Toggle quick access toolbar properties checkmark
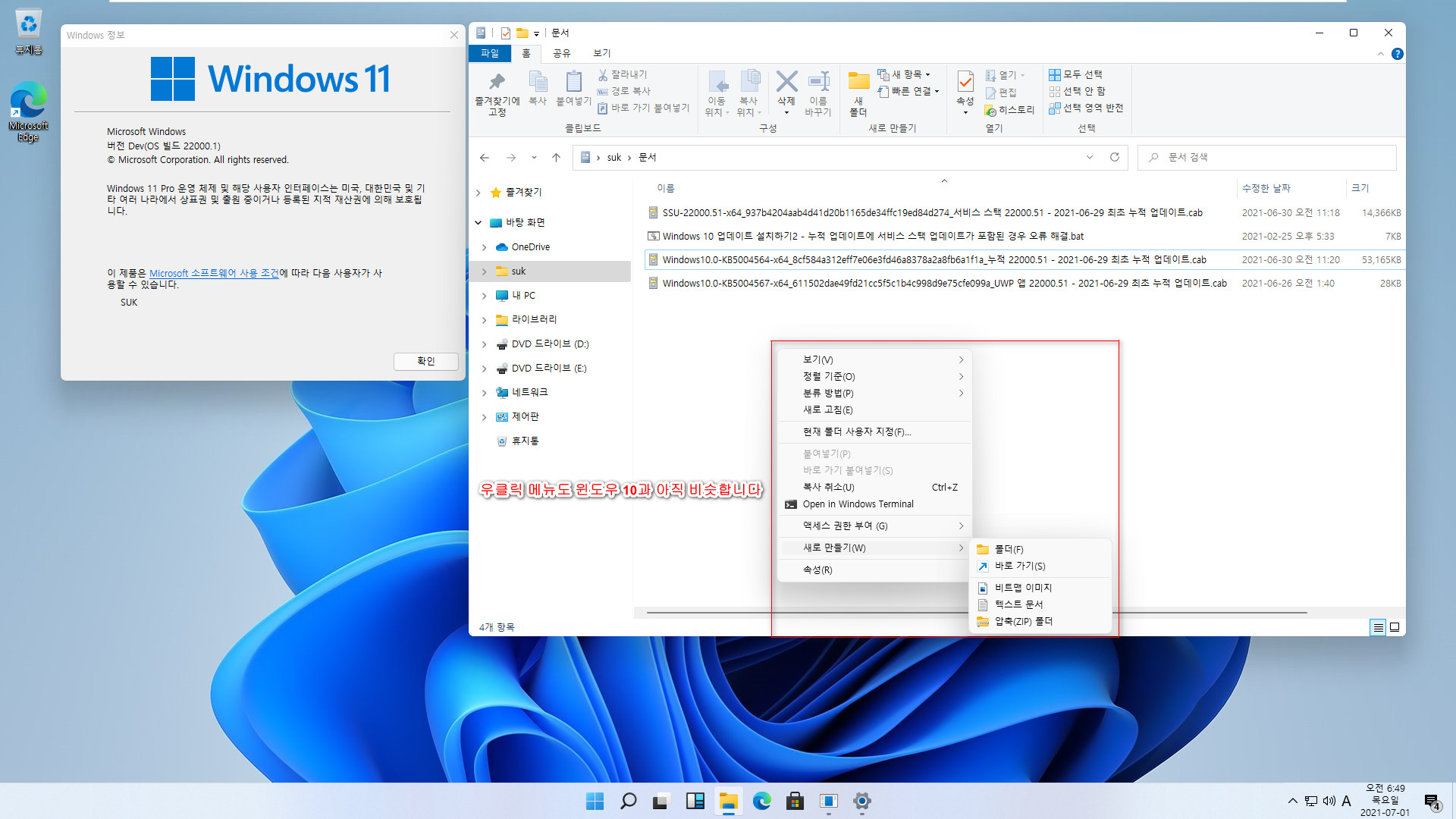Image resolution: width=1456 pixels, height=819 pixels. point(506,33)
